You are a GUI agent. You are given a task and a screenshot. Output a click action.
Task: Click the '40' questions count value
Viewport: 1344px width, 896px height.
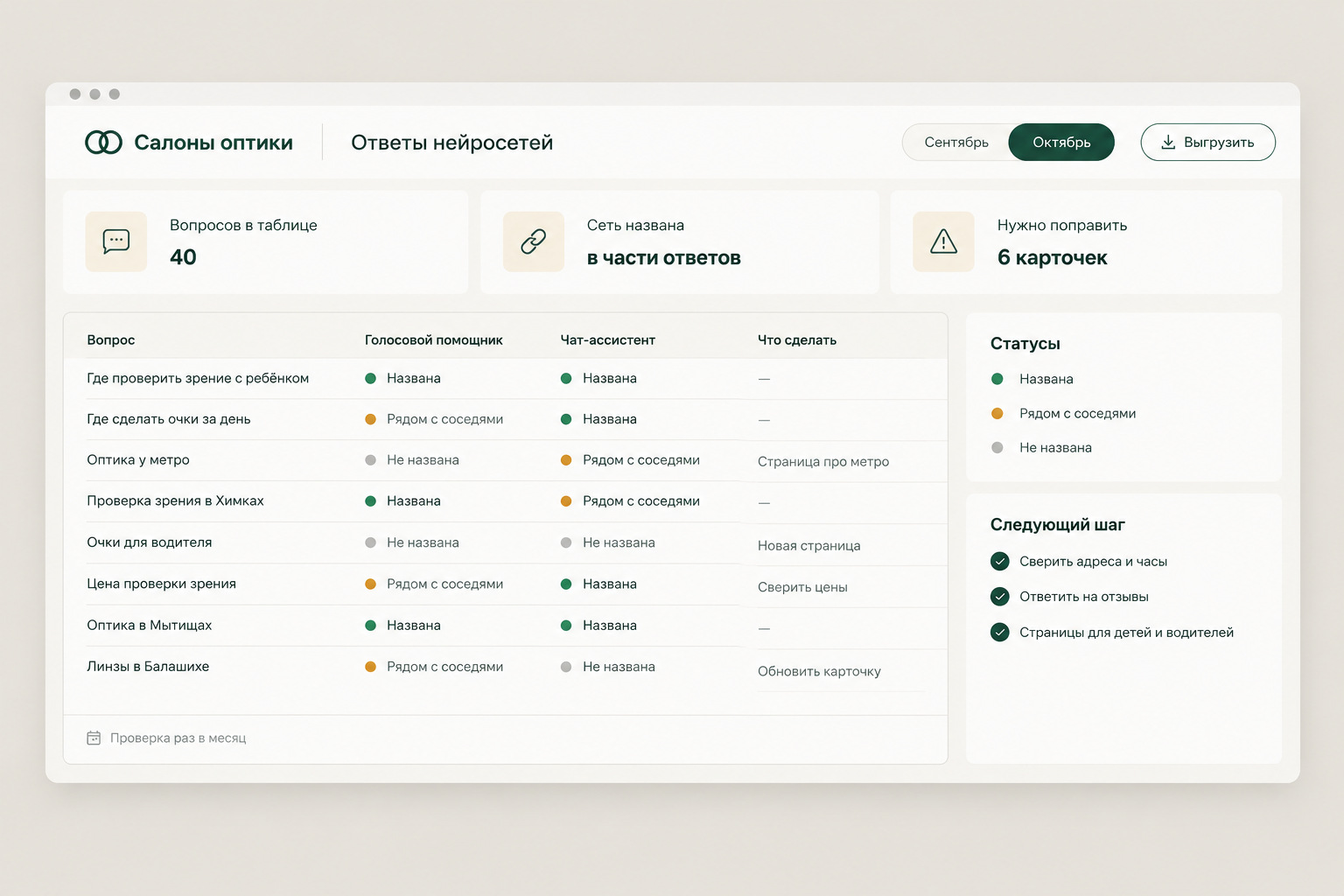pyautogui.click(x=183, y=257)
